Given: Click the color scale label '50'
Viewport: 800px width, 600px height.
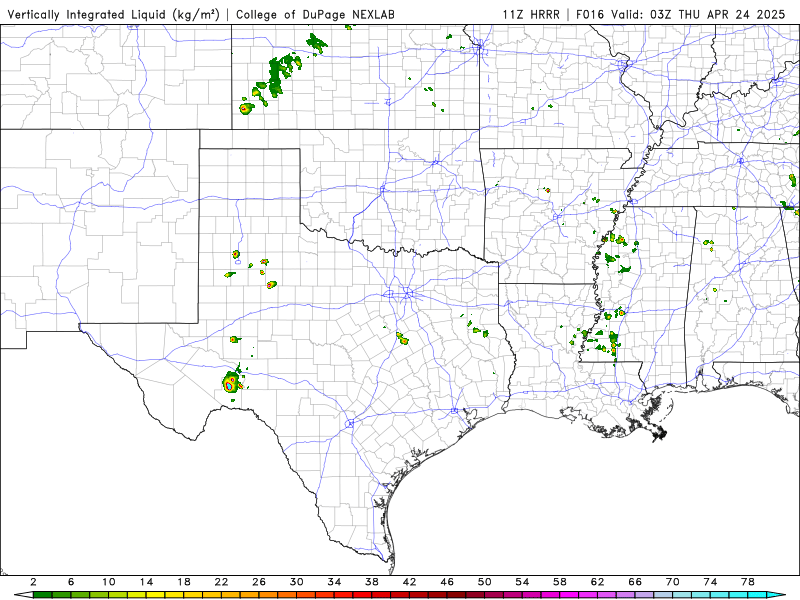Looking at the screenshot, I should pyautogui.click(x=485, y=582).
